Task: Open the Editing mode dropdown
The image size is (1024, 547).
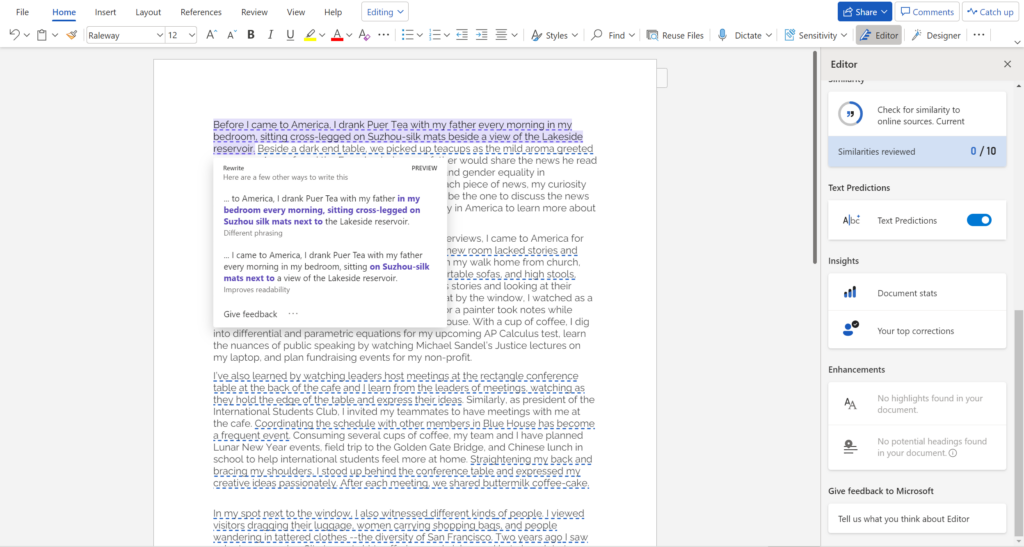Action: pos(386,12)
